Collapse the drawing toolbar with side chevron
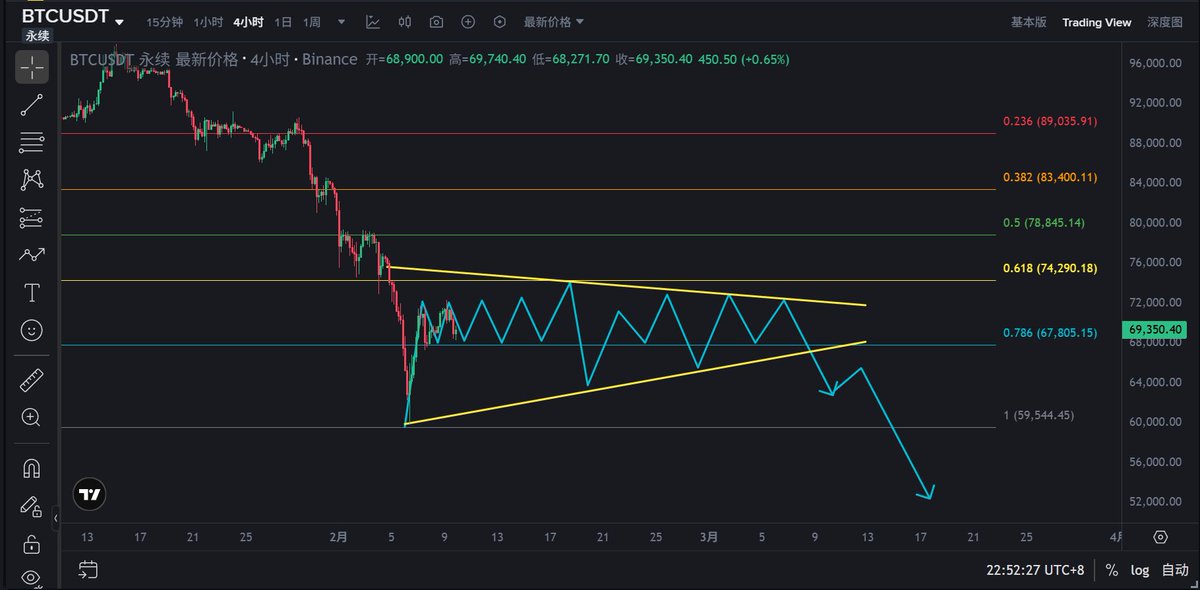Screen dimensions: 1200x590 point(55,518)
